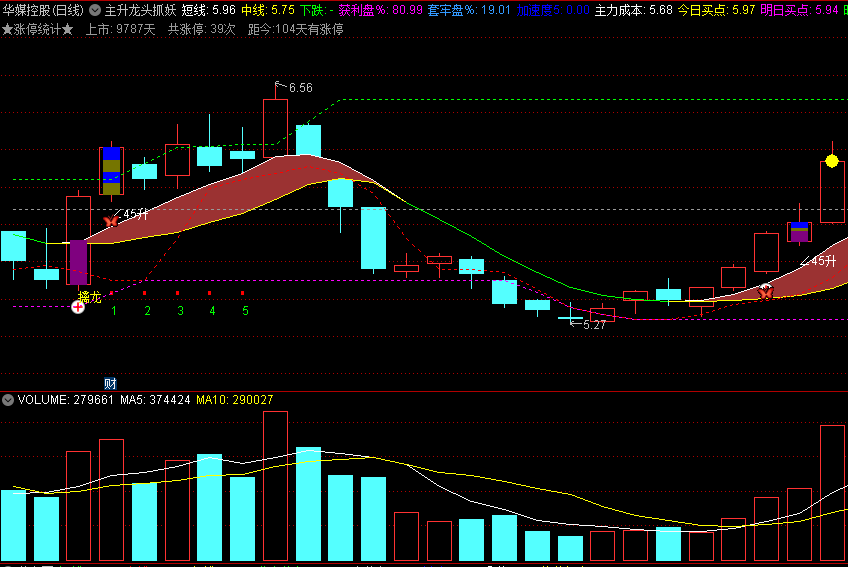848x567 pixels.
Task: Click the 6.56 high price label
Action: click(301, 88)
